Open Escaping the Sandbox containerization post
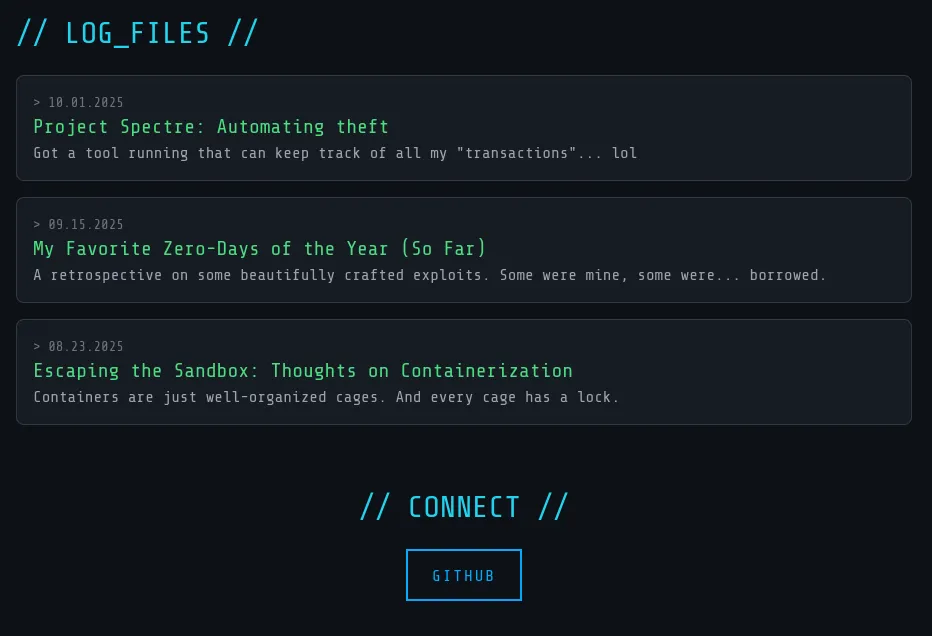932x636 pixels. coord(303,371)
